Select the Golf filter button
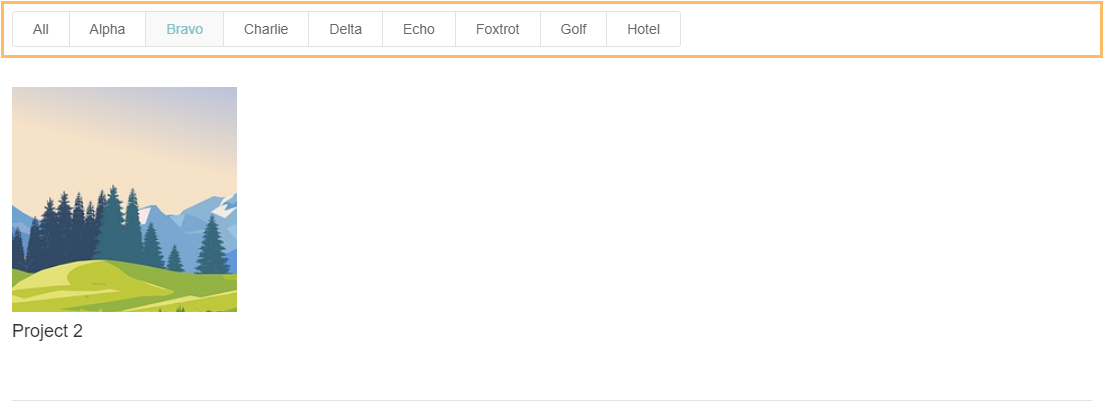 point(573,29)
